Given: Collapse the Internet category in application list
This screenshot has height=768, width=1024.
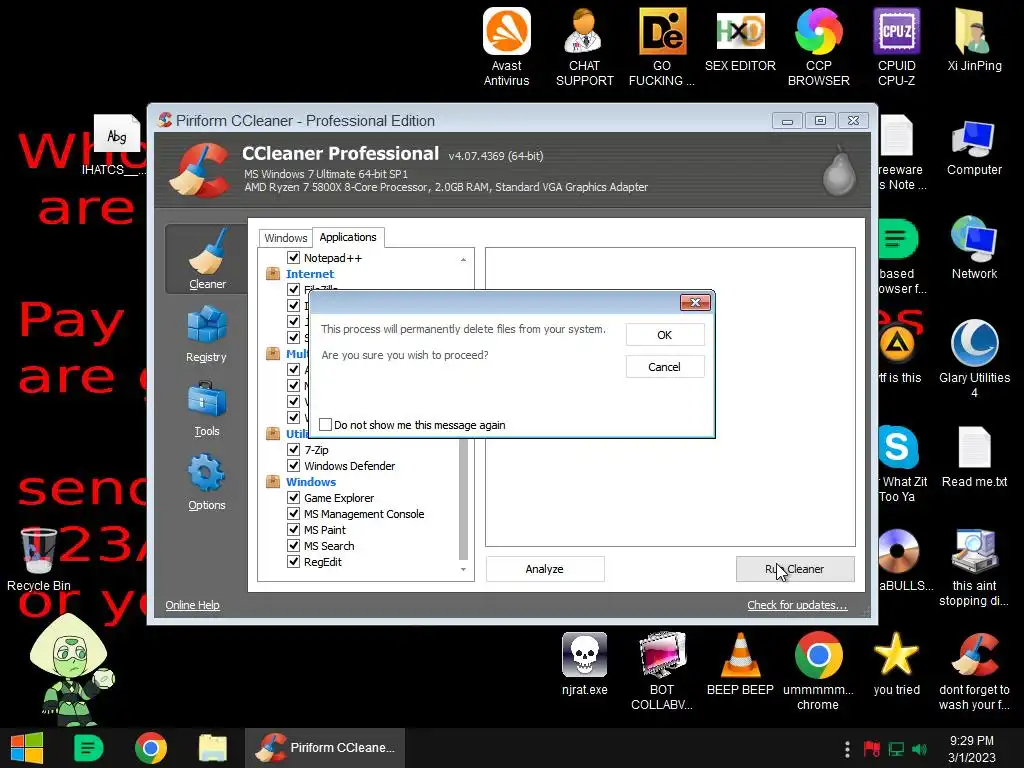Looking at the screenshot, I should click(x=273, y=274).
